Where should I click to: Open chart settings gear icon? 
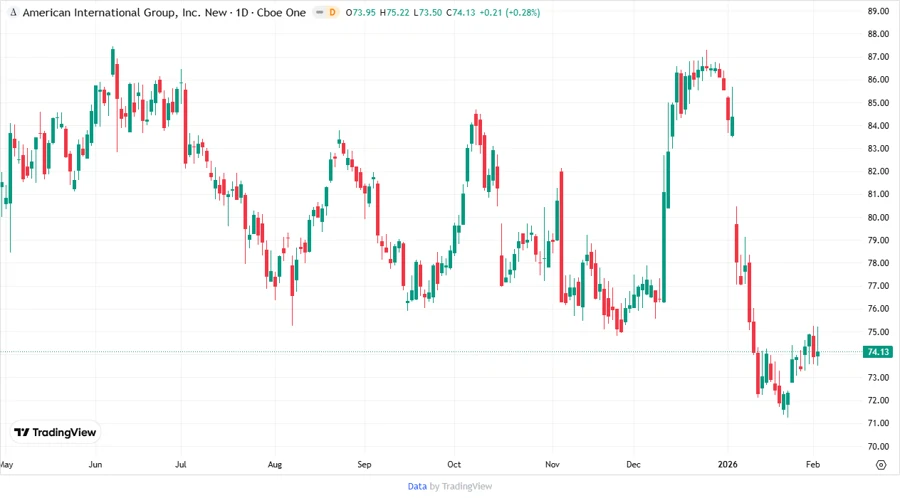pos(881,465)
